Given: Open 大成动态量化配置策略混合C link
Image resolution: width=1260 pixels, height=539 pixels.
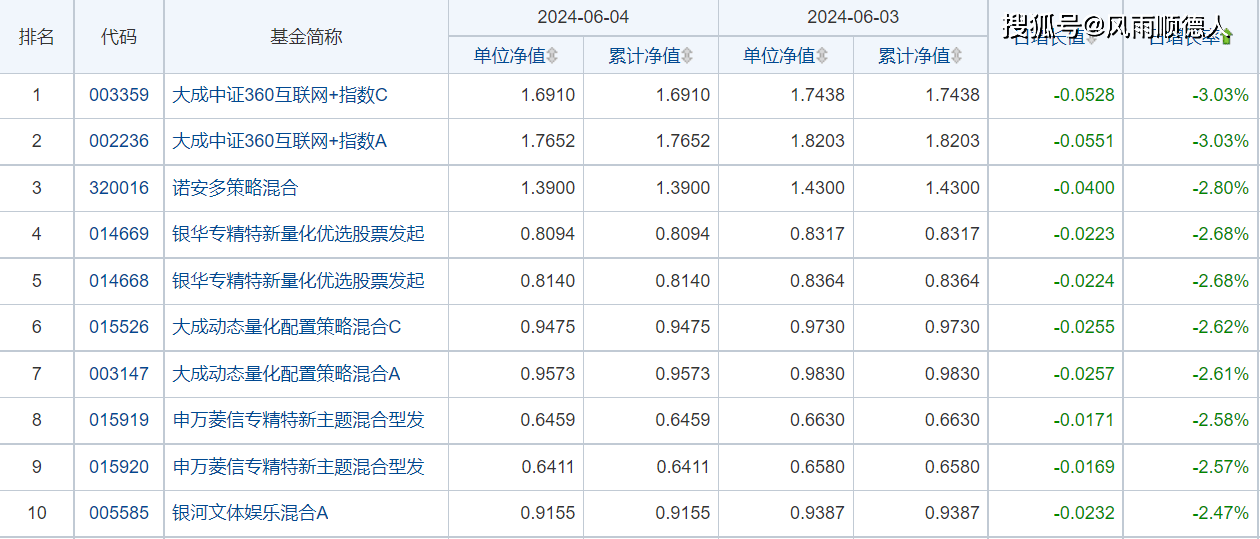Looking at the screenshot, I should click(x=286, y=327).
